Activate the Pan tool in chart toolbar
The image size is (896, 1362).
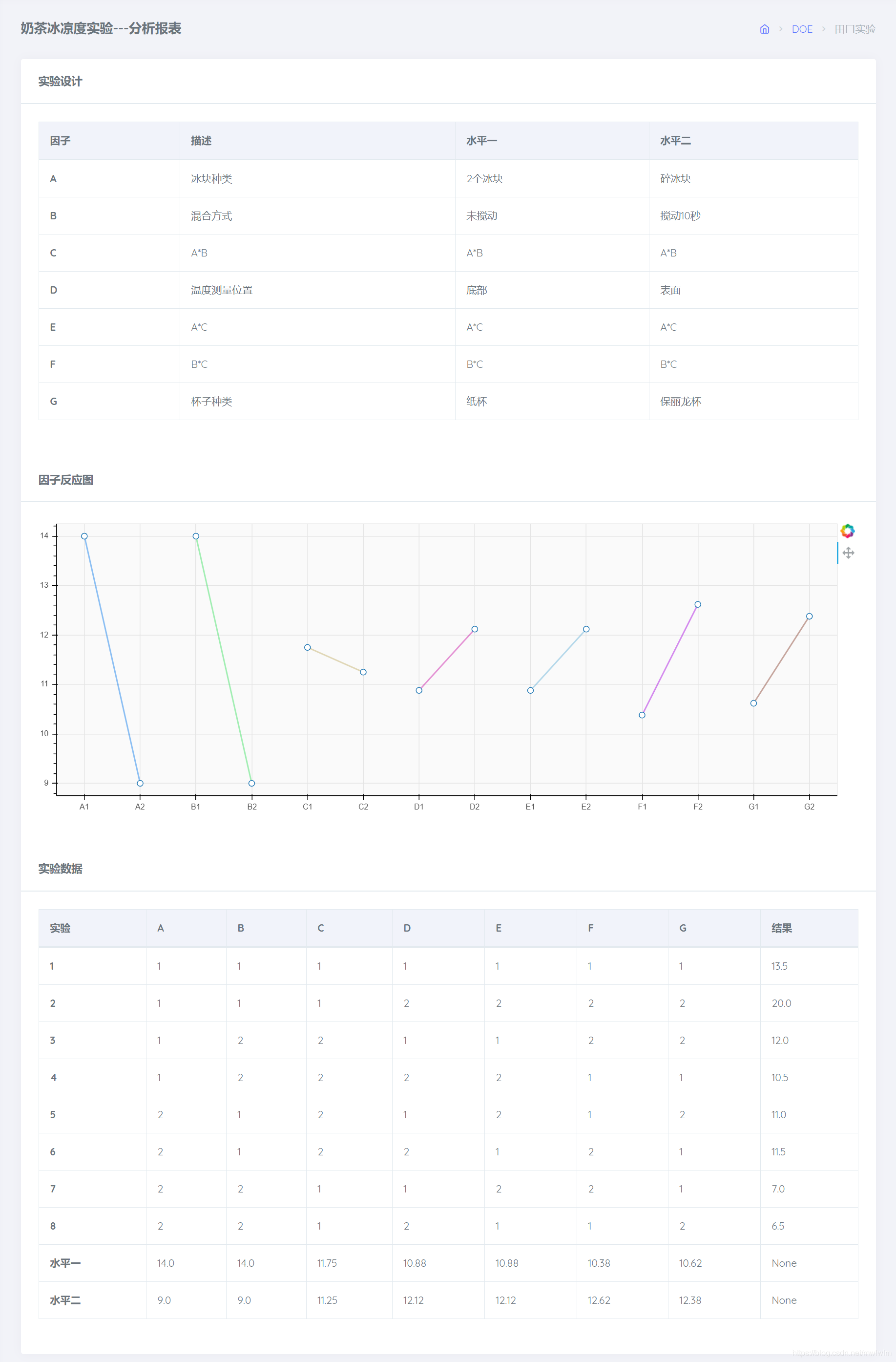(849, 553)
